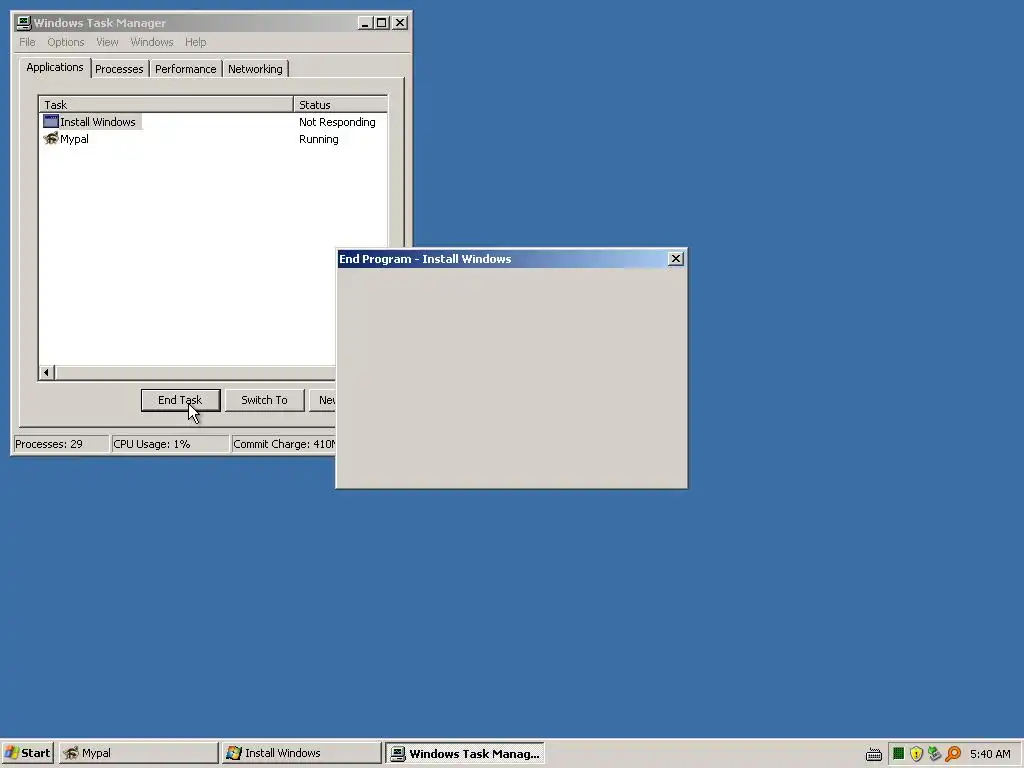Click the Running status cell
The image size is (1024, 768).
(319, 138)
